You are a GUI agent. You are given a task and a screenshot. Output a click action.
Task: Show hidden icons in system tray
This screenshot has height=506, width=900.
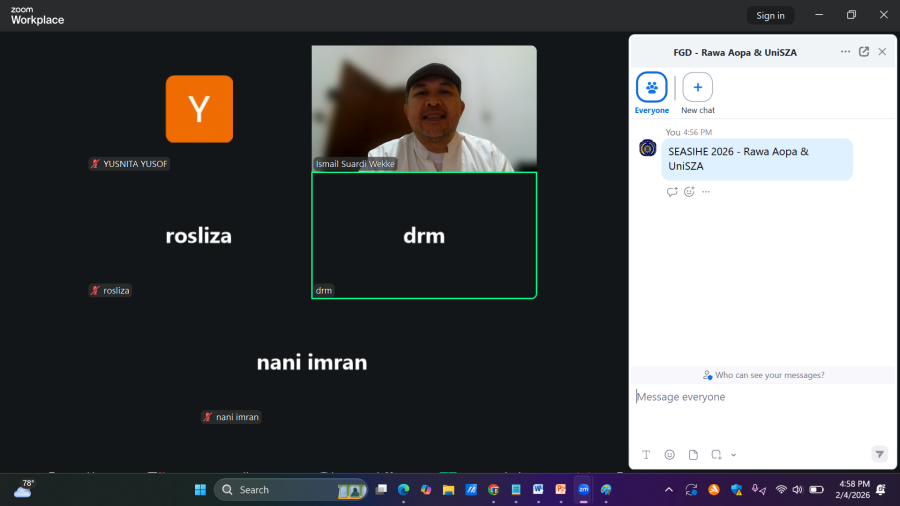tap(668, 490)
